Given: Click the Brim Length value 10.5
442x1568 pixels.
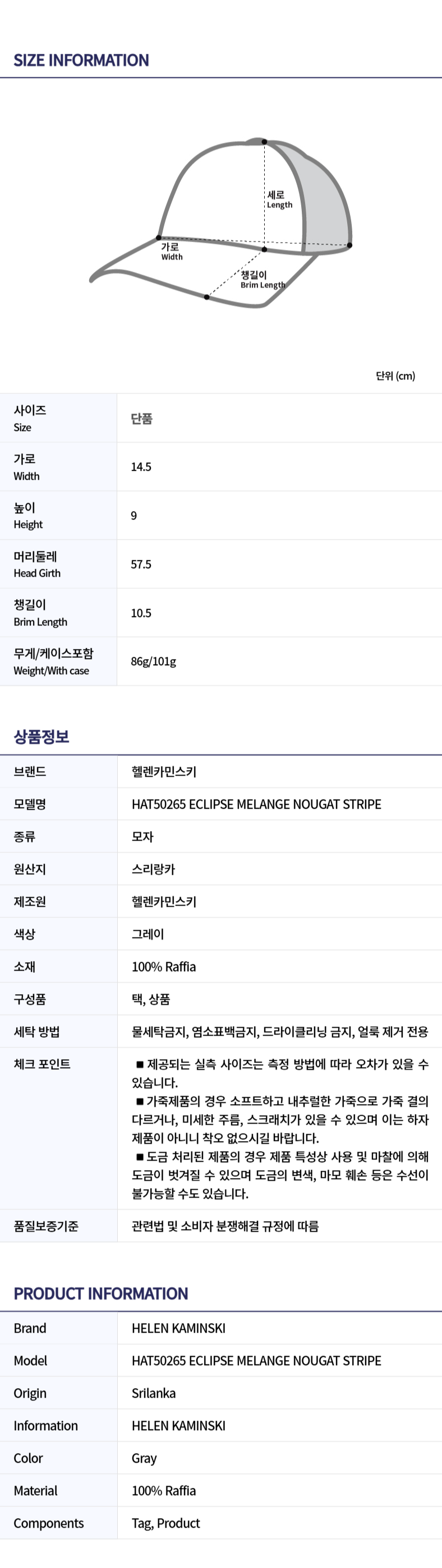Looking at the screenshot, I should [141, 613].
